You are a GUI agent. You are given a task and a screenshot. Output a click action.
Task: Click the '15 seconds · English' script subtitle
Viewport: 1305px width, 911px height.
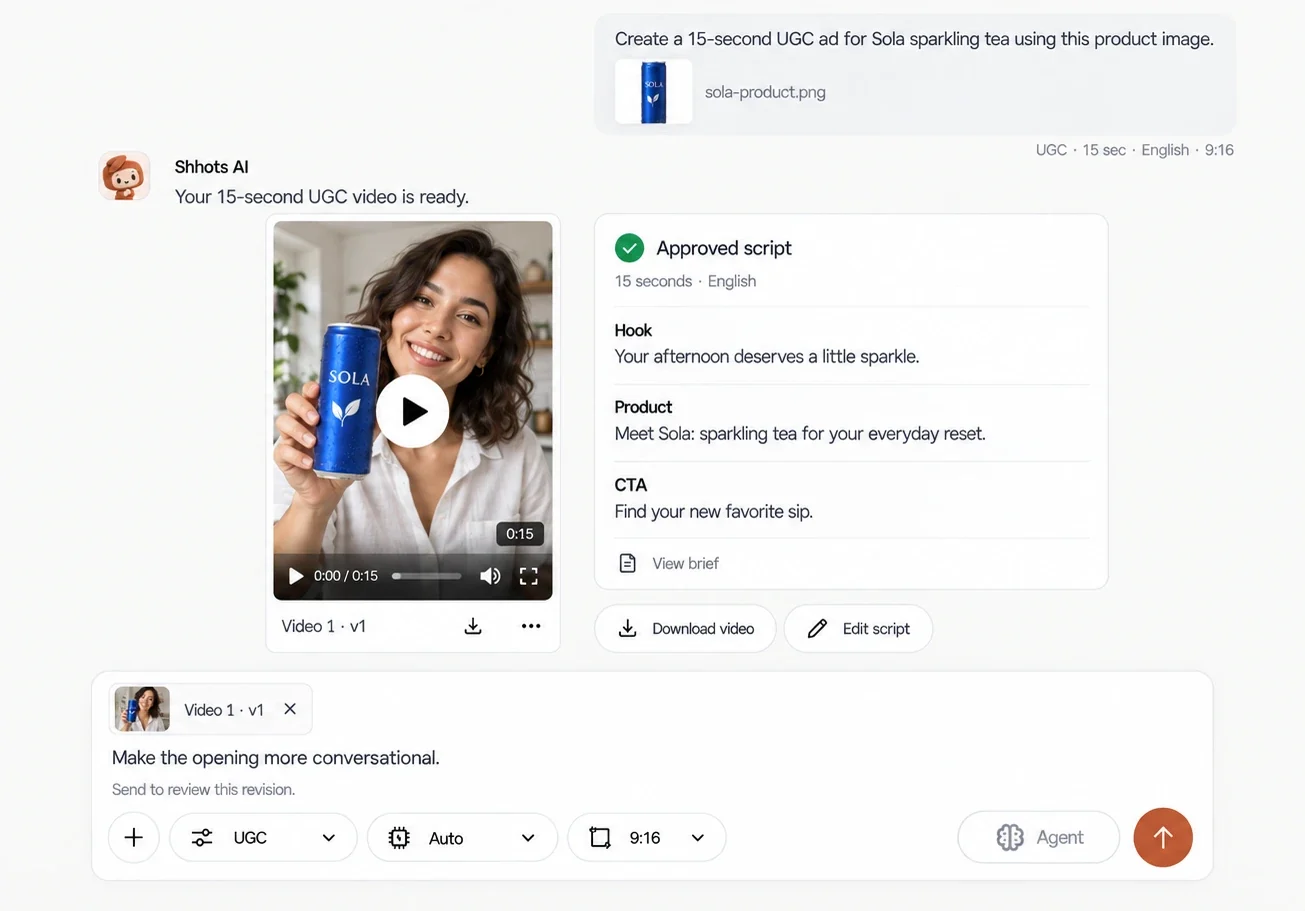point(685,281)
